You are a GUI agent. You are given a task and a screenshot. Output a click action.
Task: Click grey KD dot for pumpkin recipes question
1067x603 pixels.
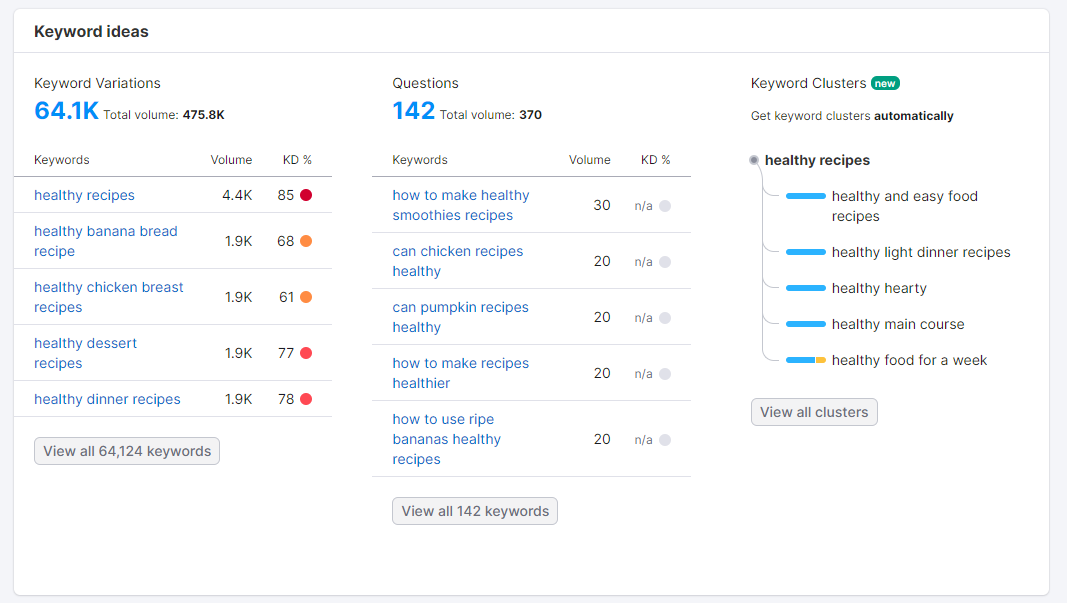[665, 317]
